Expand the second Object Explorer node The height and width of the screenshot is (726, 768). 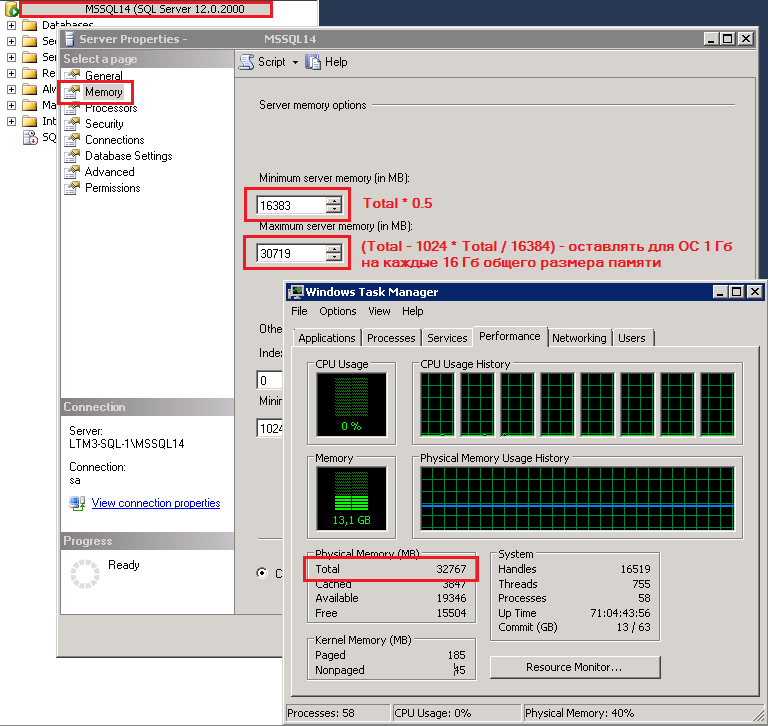click(x=11, y=41)
